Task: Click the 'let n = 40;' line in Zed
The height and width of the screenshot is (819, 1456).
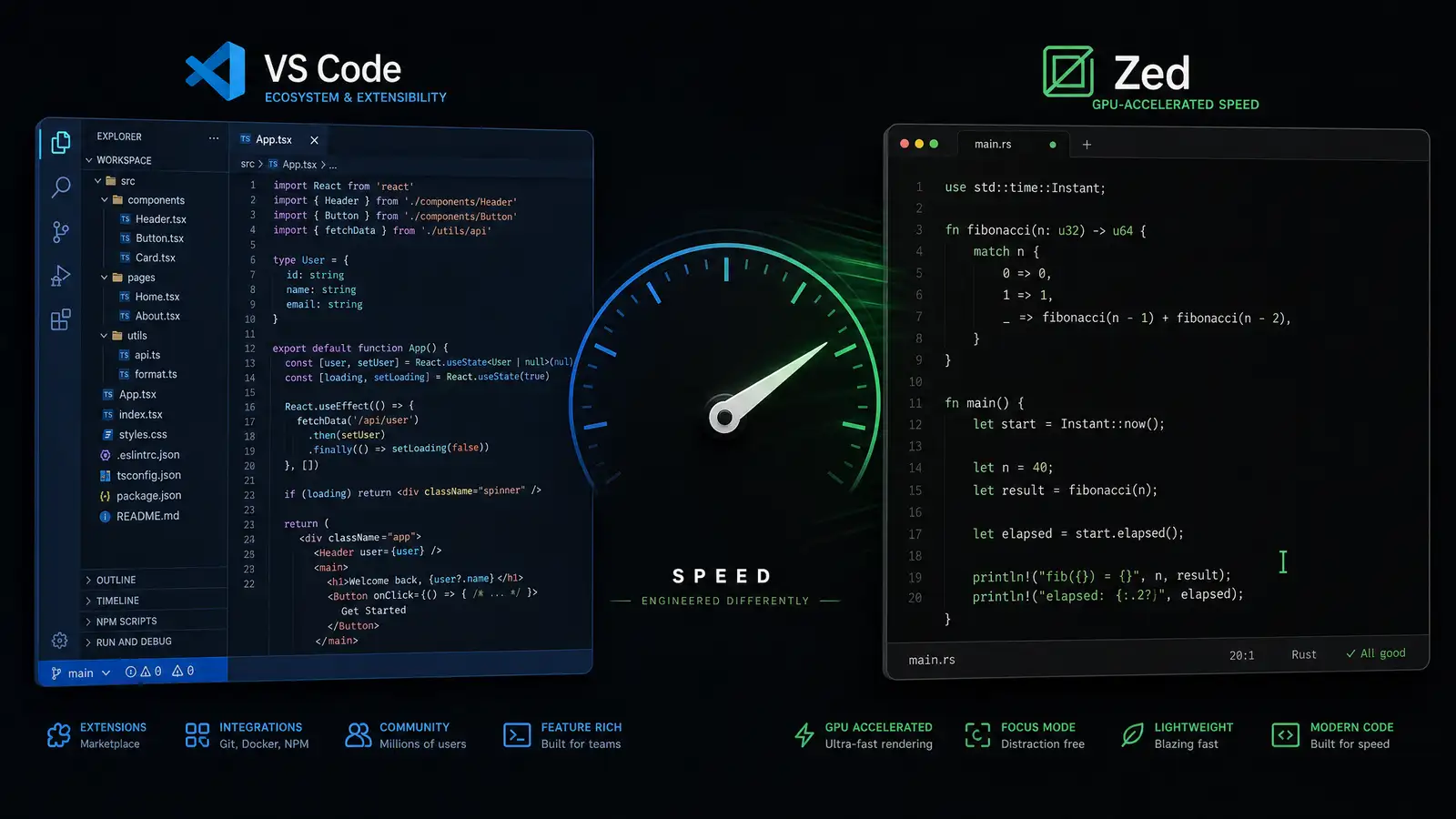Action: point(1013,468)
